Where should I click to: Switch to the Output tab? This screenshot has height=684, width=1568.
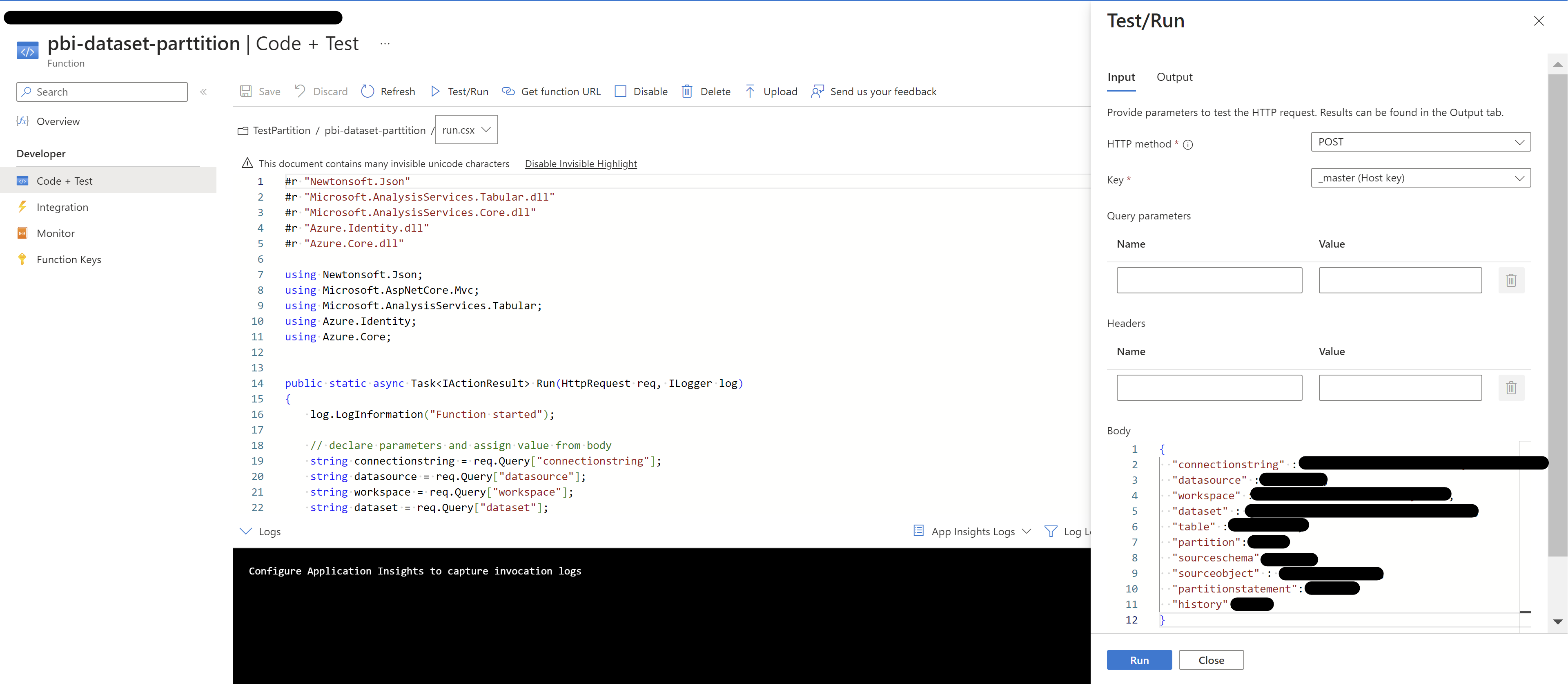(1174, 77)
